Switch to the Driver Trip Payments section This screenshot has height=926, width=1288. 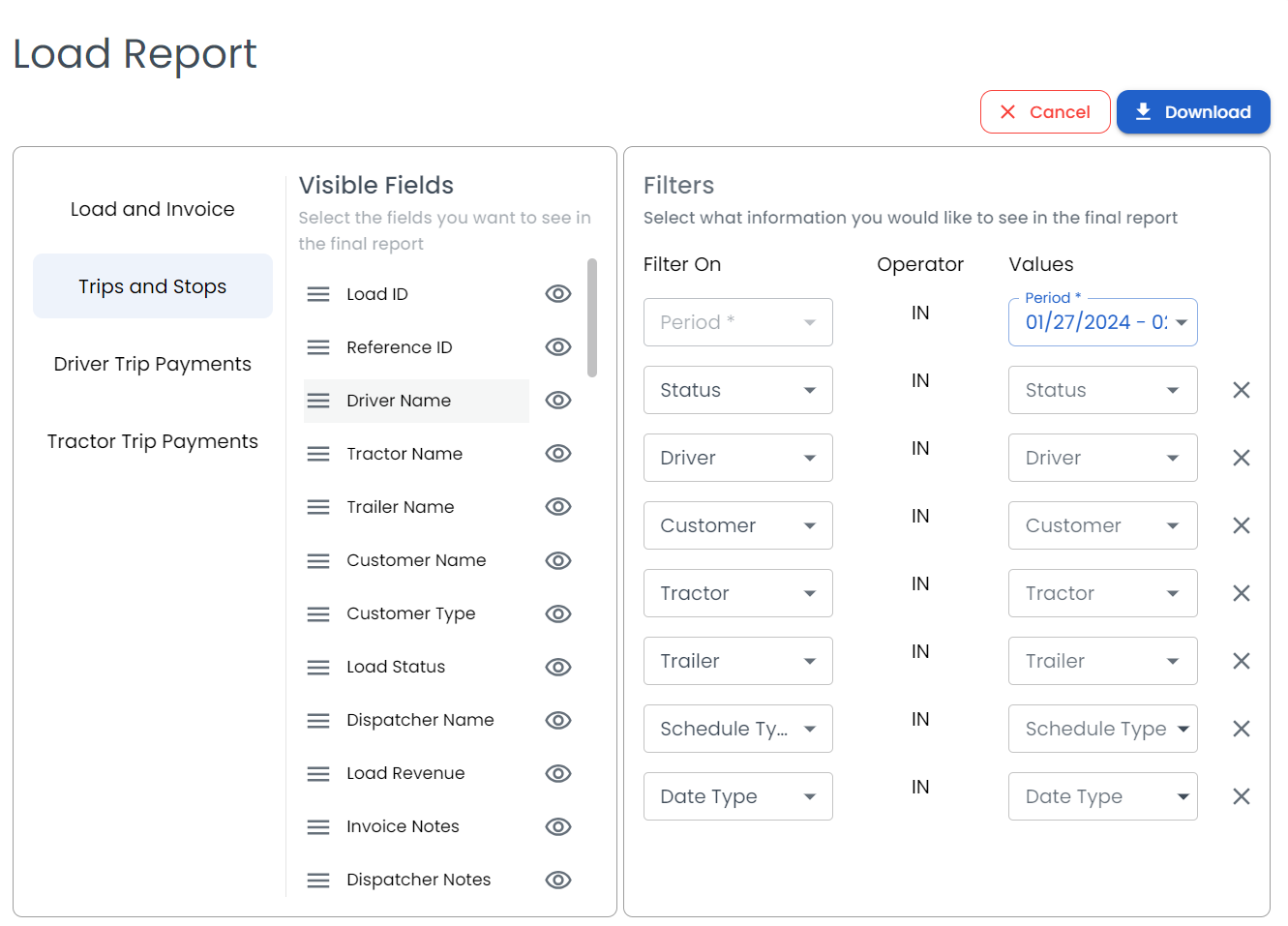[152, 363]
